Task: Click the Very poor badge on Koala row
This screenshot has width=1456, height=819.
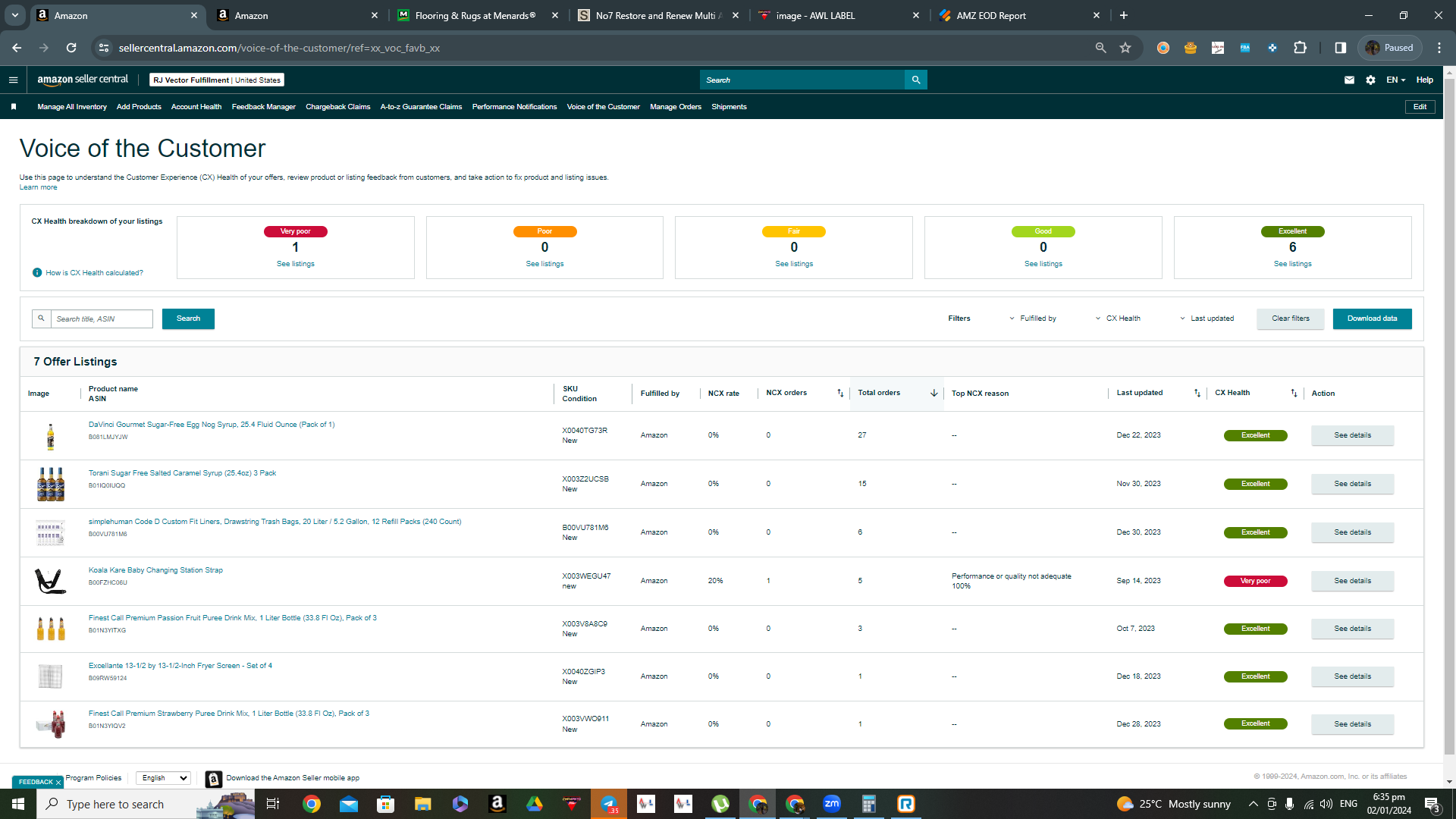Action: click(1255, 581)
